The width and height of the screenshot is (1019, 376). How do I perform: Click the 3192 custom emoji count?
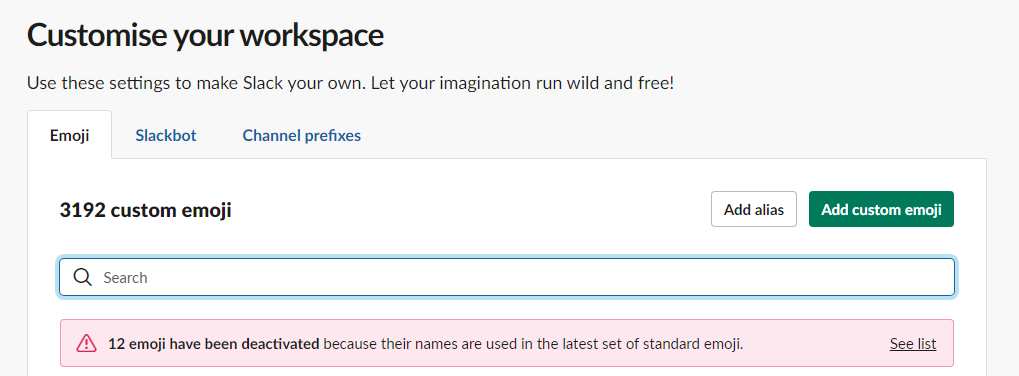[x=146, y=210]
